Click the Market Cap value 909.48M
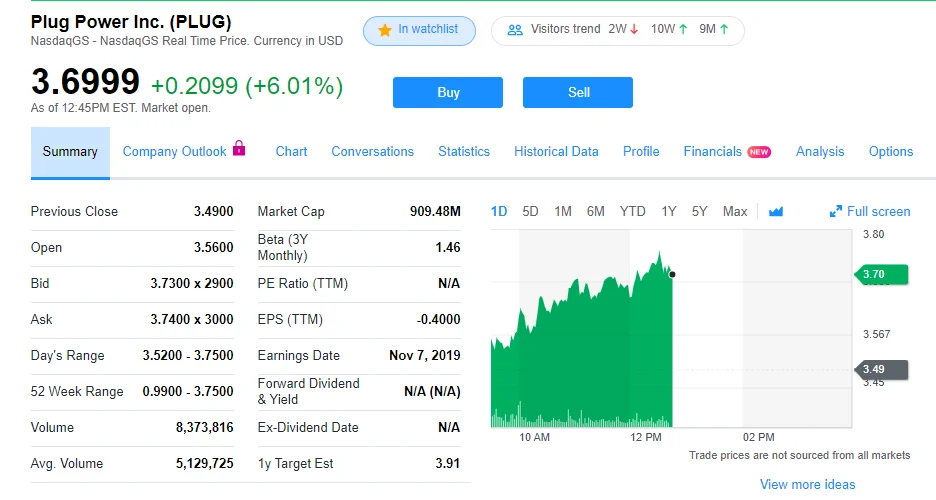The width and height of the screenshot is (936, 500). (x=435, y=211)
